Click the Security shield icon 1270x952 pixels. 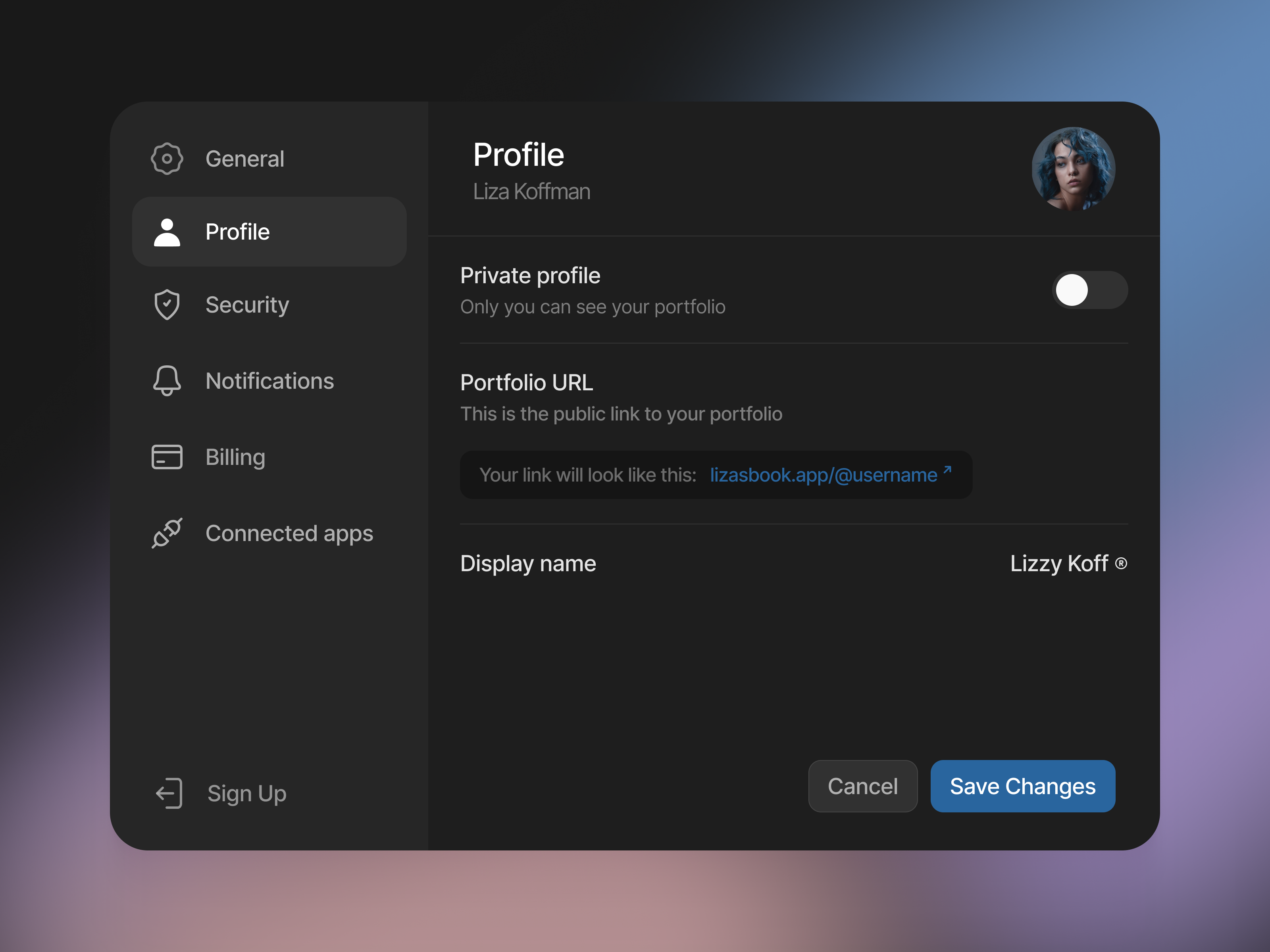167,305
